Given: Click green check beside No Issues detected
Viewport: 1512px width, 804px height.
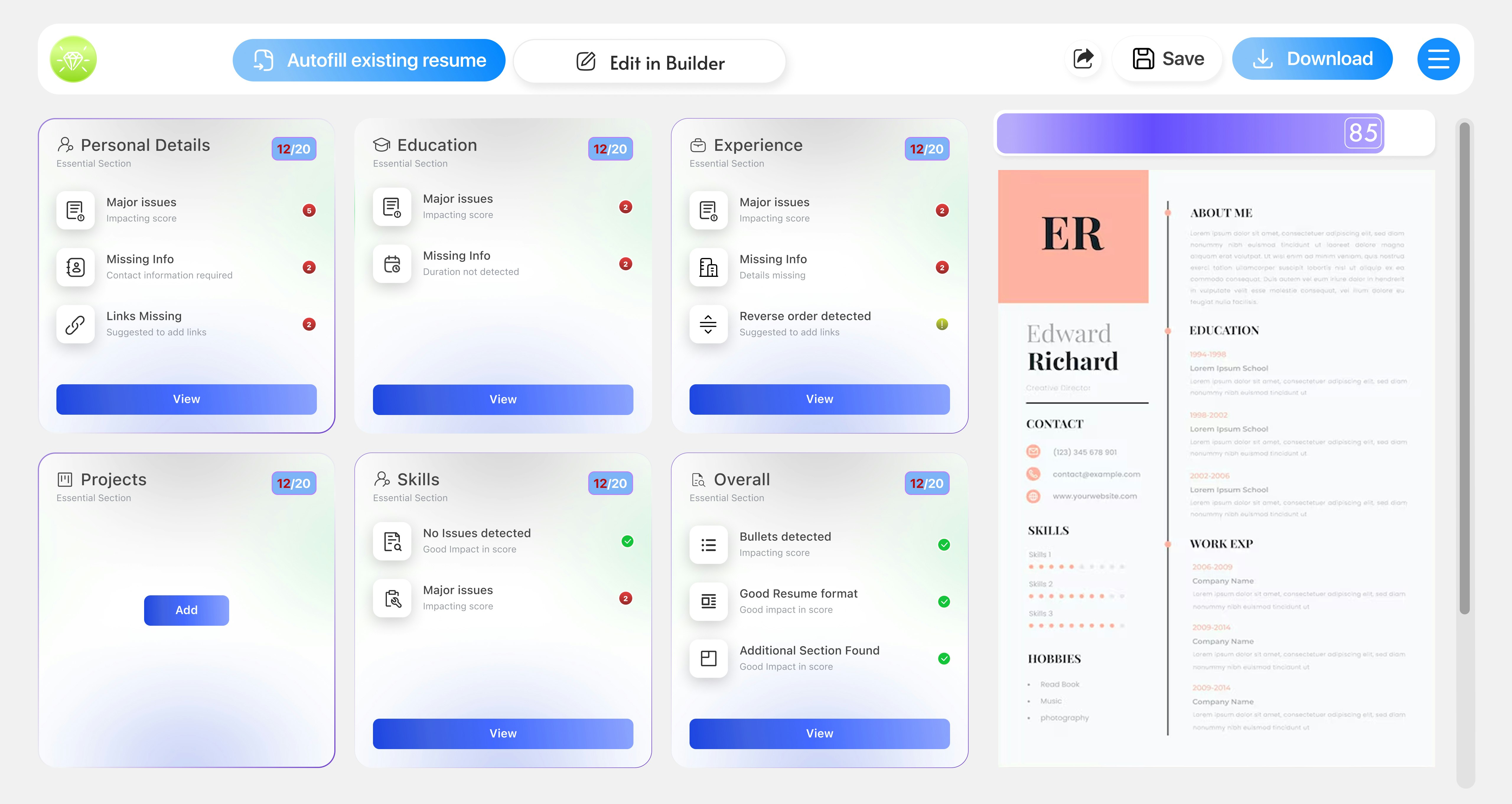Looking at the screenshot, I should coord(628,541).
